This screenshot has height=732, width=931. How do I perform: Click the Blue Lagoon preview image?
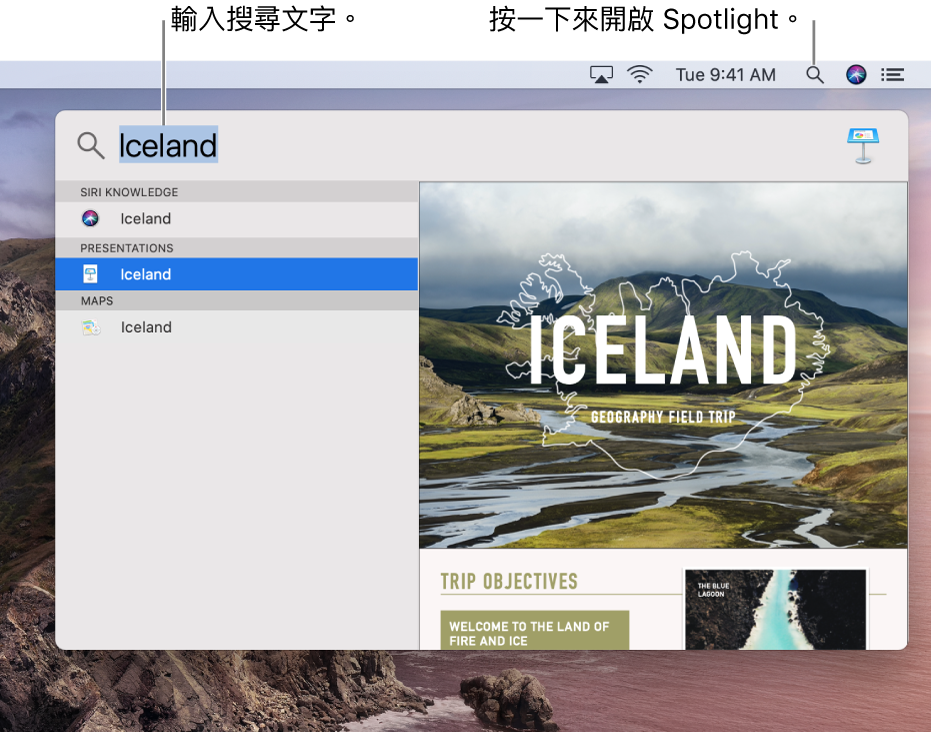(x=775, y=609)
